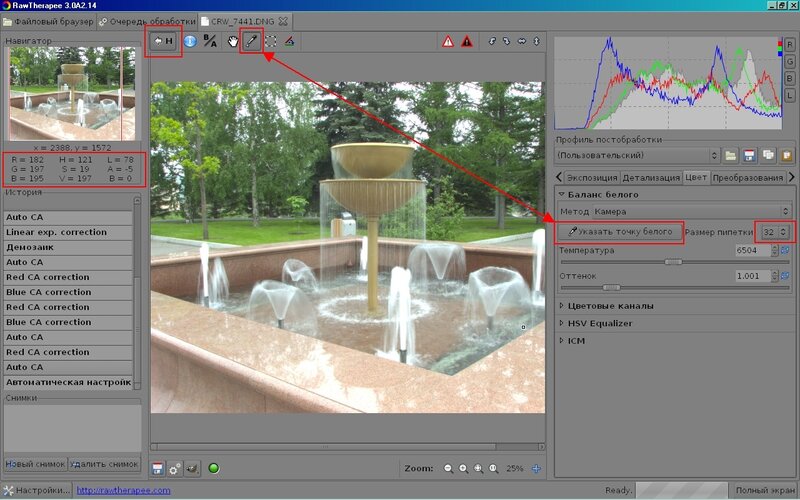This screenshot has width=800, height=500.
Task: Select the hand navigation tool
Action: tap(233, 41)
